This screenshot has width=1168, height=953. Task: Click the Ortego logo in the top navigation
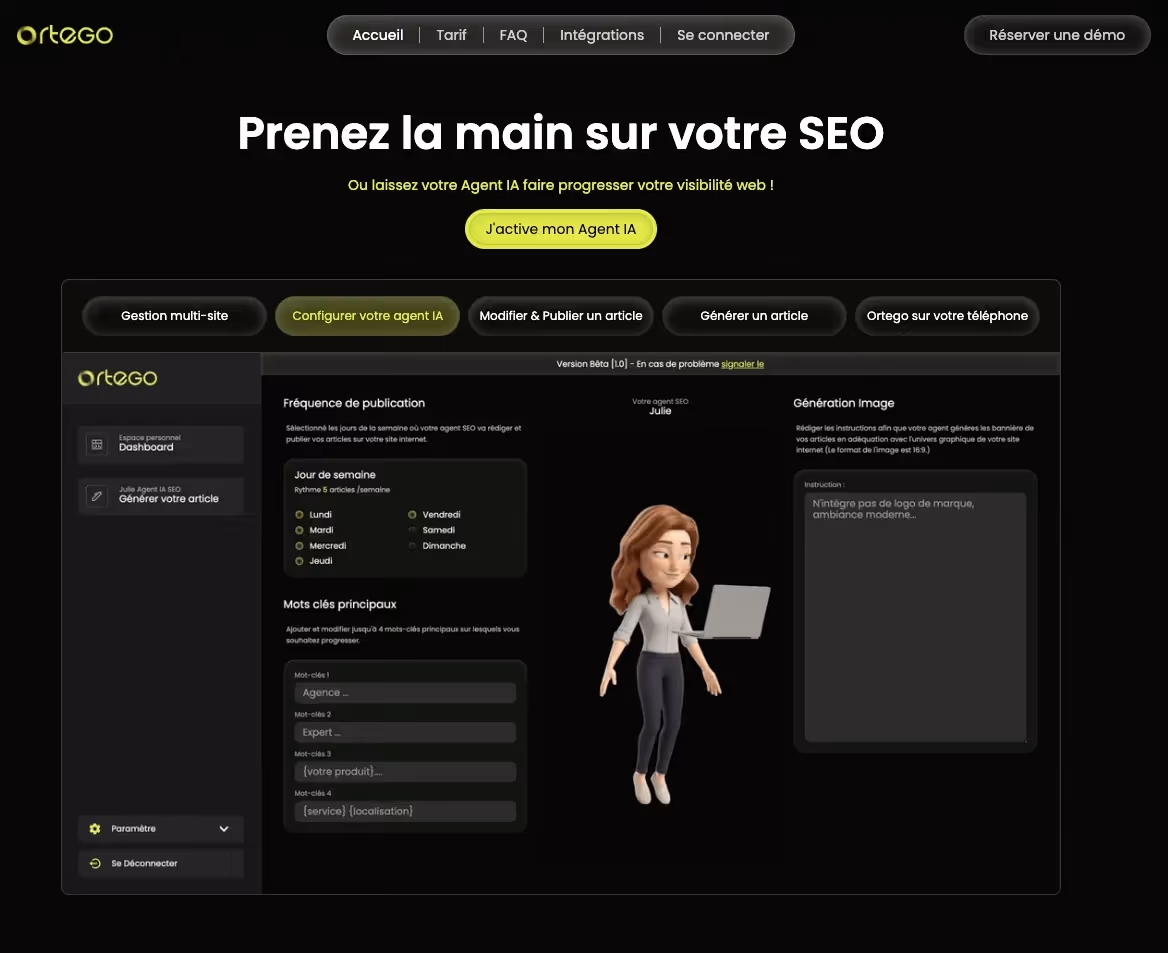click(x=64, y=34)
